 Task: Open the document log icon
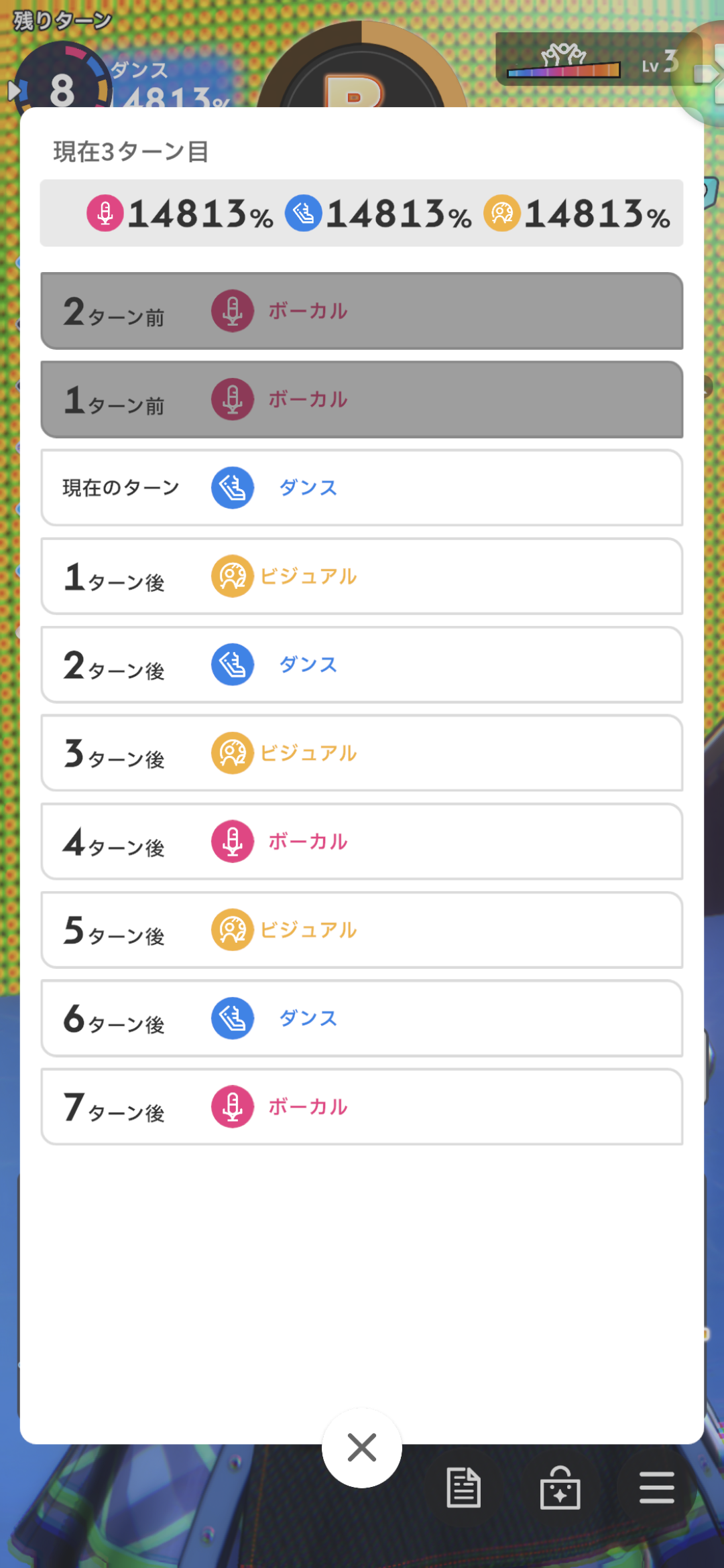(463, 1488)
